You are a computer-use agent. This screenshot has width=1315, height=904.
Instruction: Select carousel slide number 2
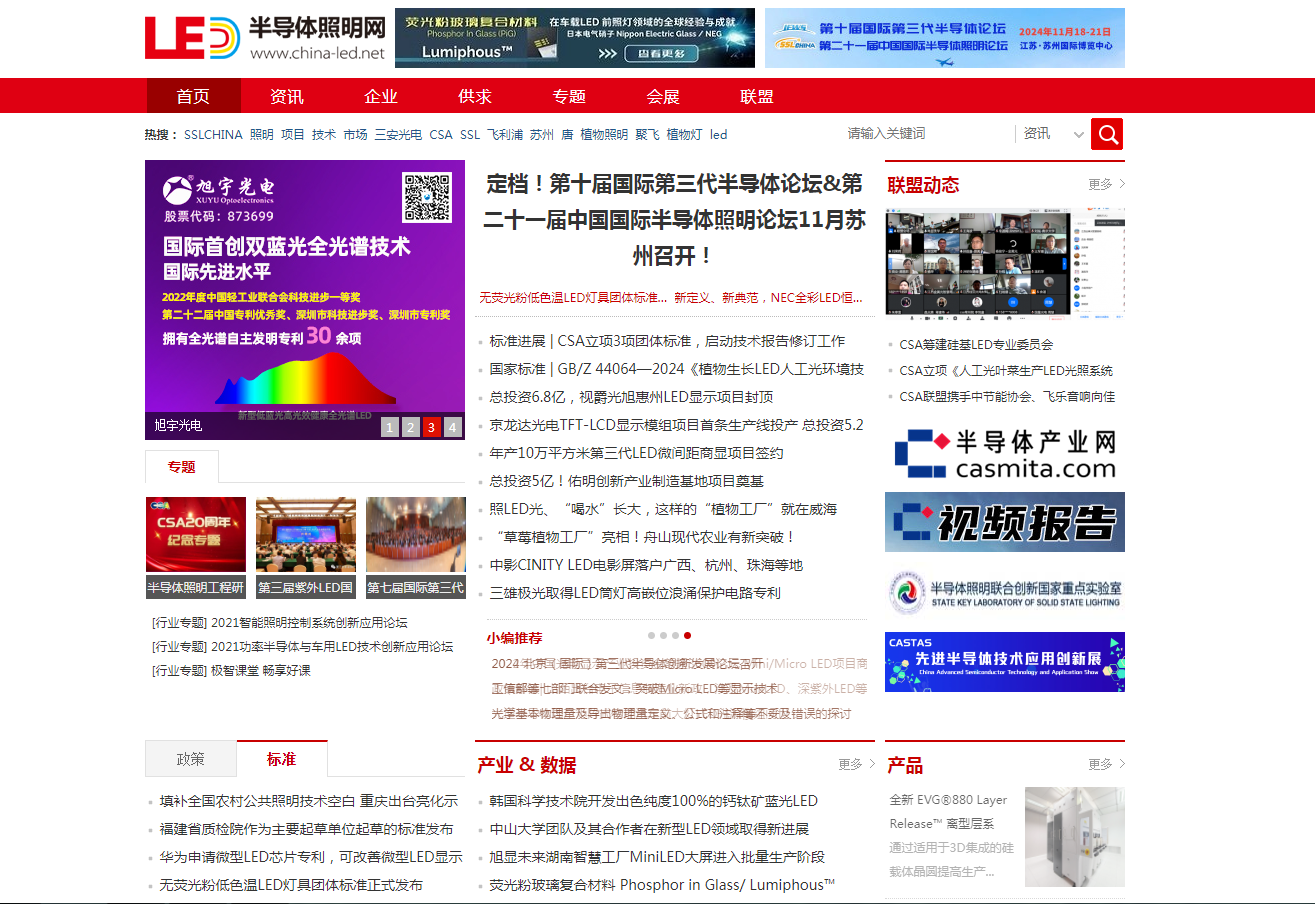[x=411, y=428]
